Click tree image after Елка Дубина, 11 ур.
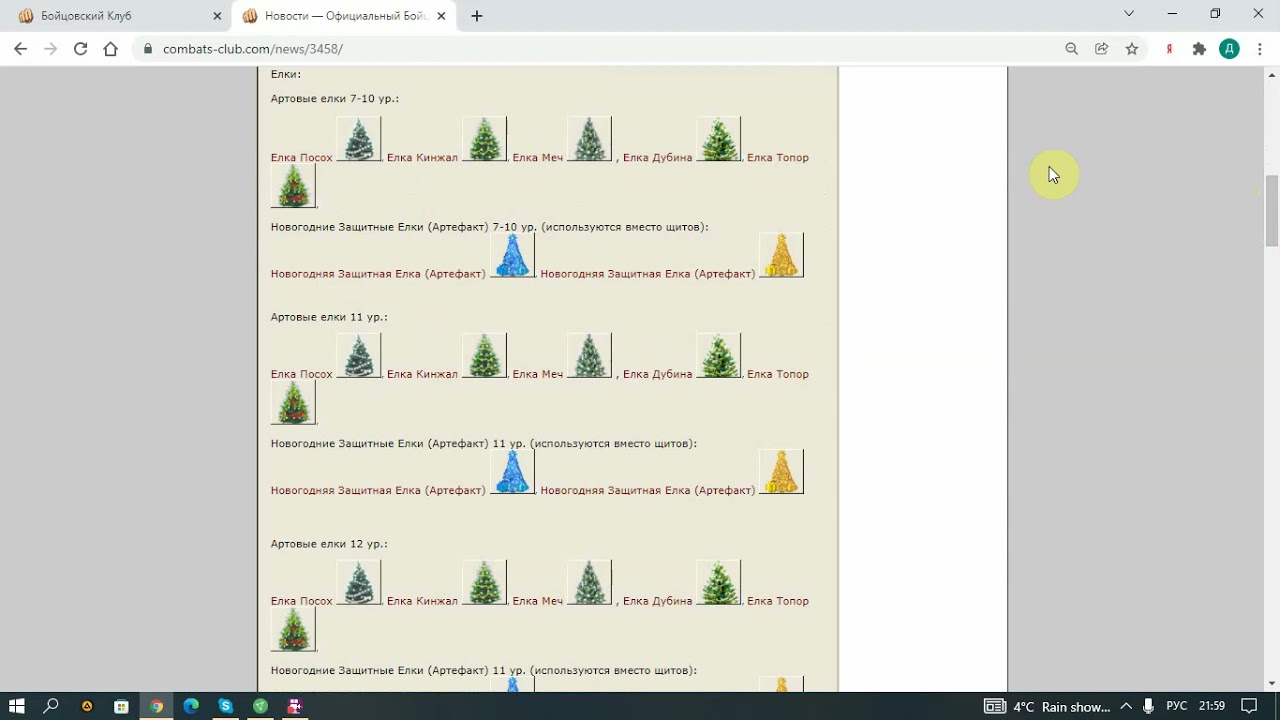Viewport: 1280px width, 720px height. tap(719, 356)
